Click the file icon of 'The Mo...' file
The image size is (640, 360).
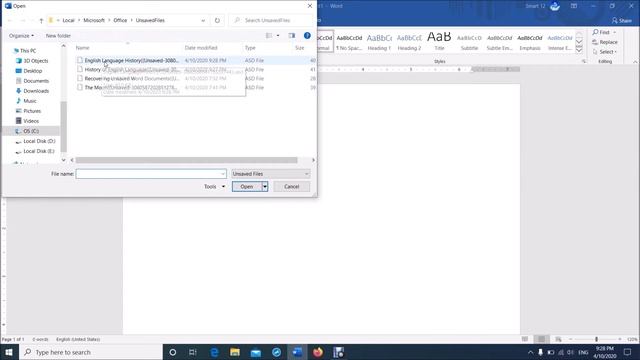tap(80, 87)
